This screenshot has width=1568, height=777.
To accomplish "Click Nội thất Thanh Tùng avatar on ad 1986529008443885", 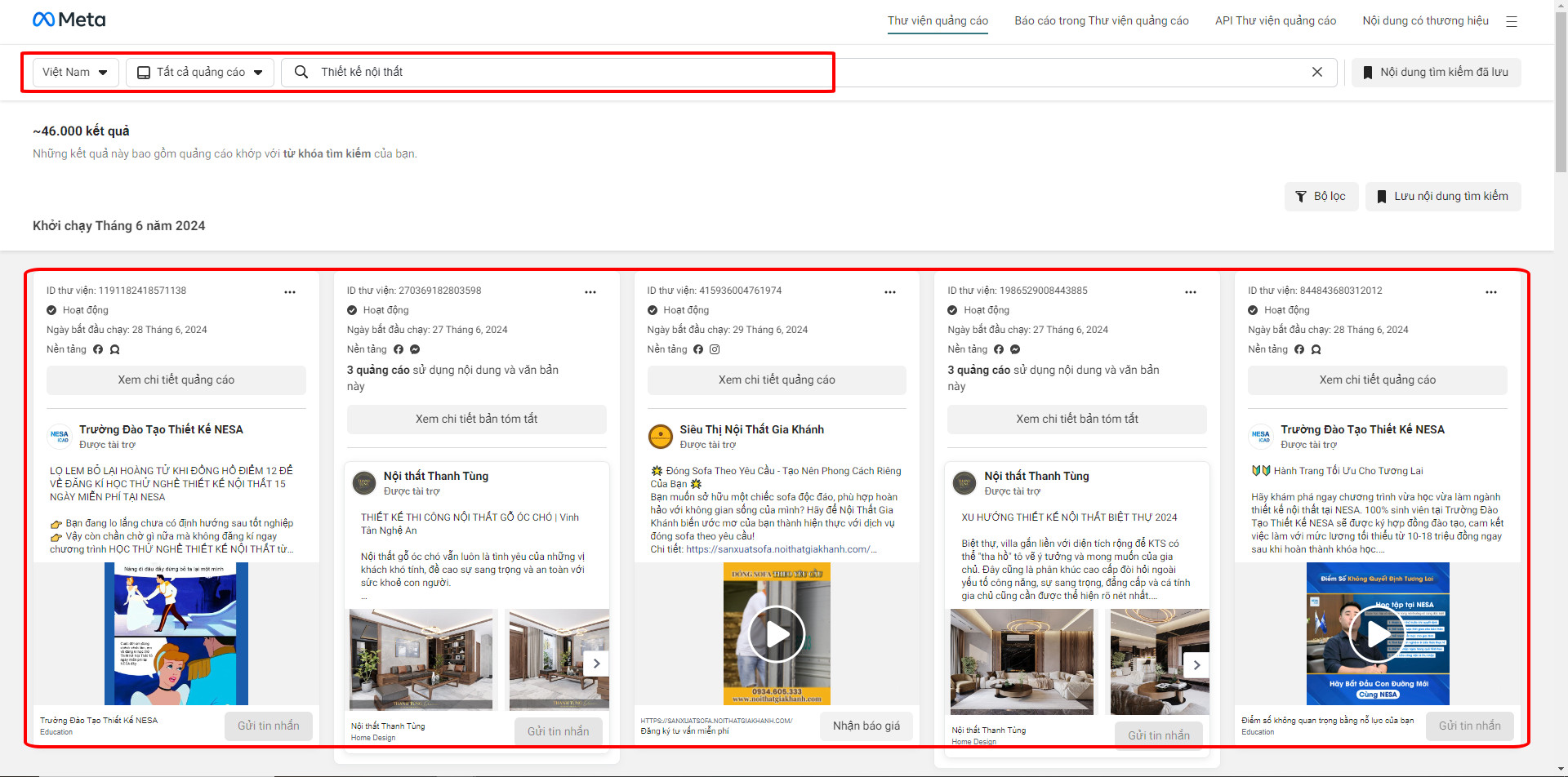I will tap(964, 483).
